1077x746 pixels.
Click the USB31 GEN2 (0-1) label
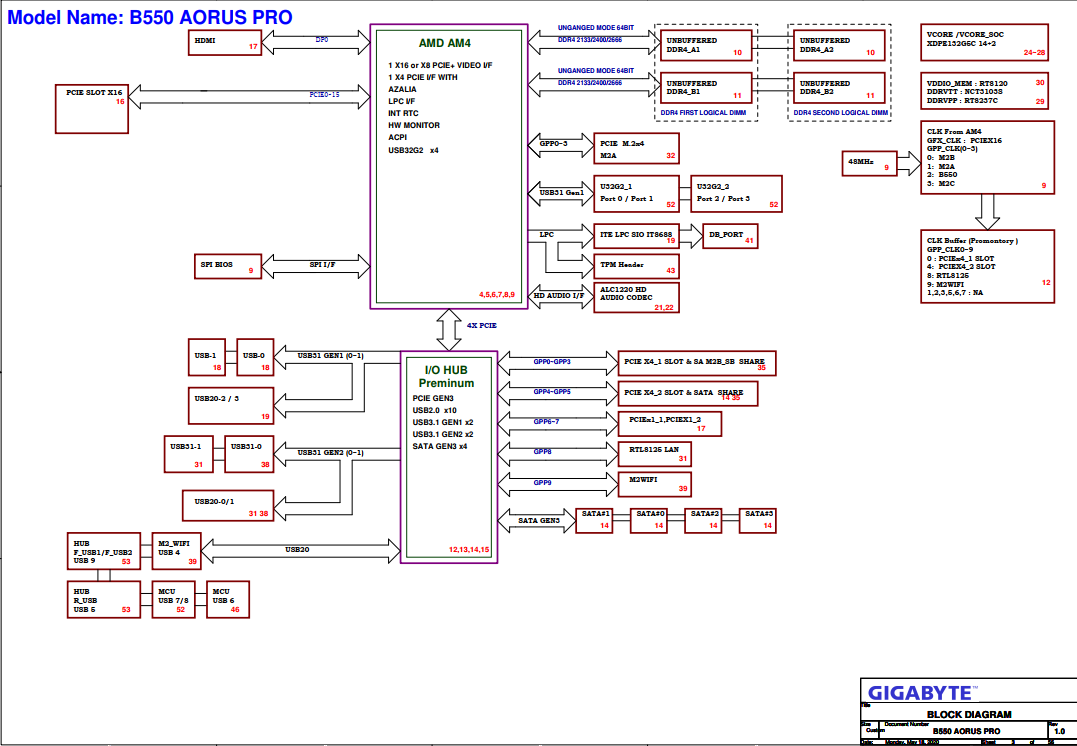[x=330, y=453]
